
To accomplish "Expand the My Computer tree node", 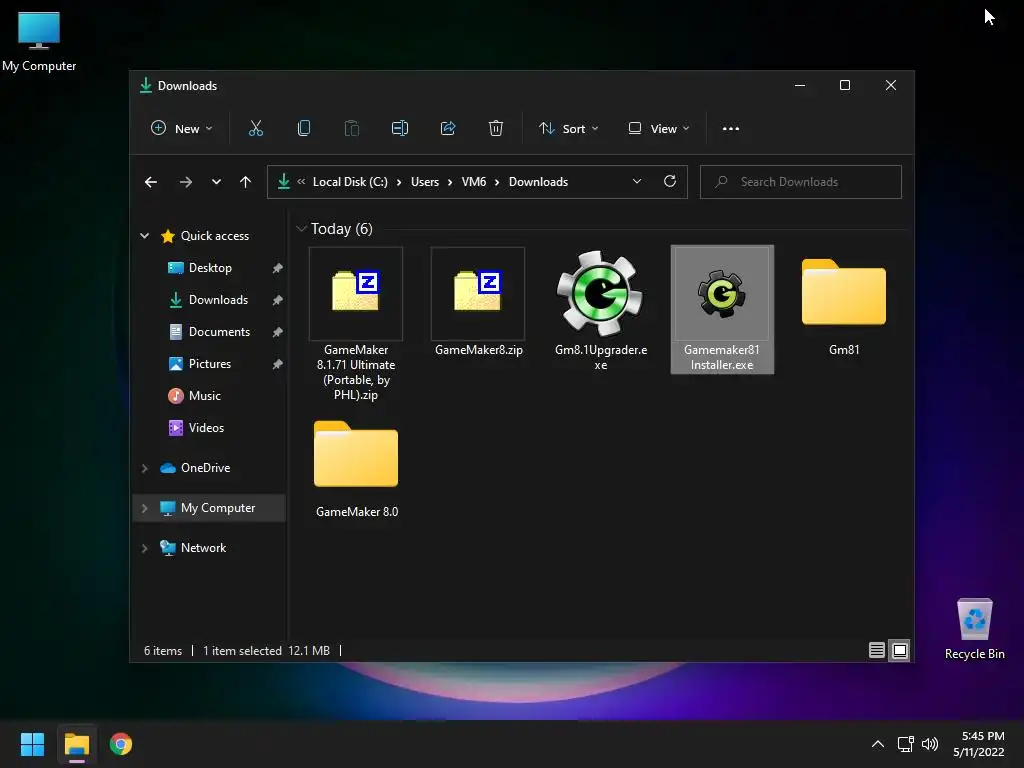I will (144, 508).
